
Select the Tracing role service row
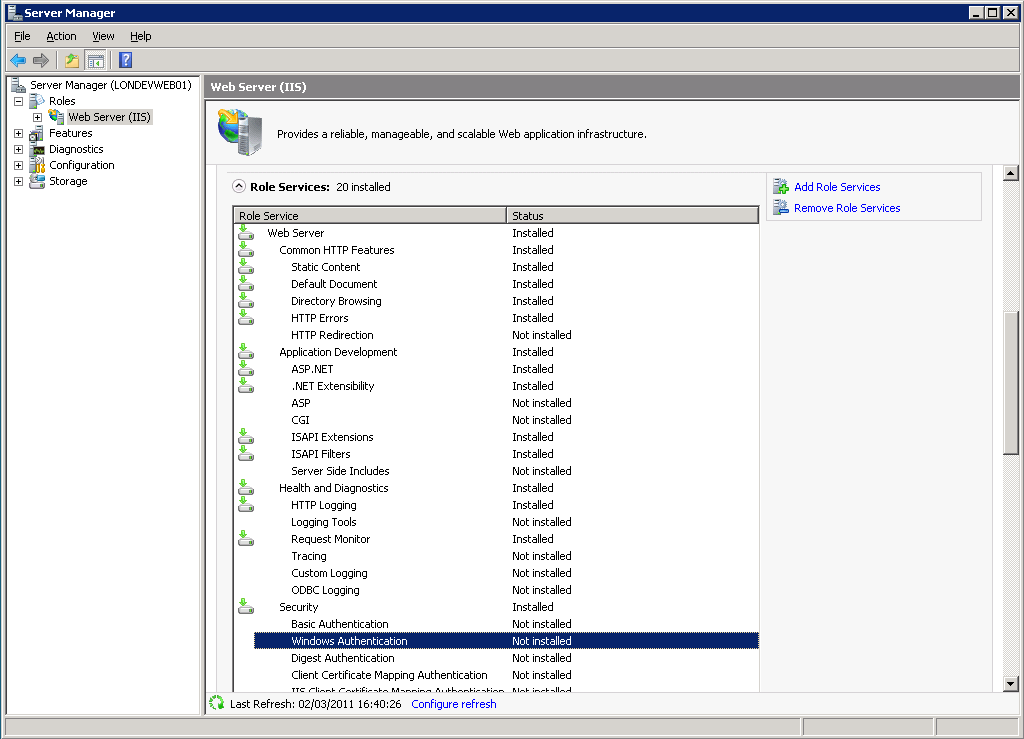point(496,556)
